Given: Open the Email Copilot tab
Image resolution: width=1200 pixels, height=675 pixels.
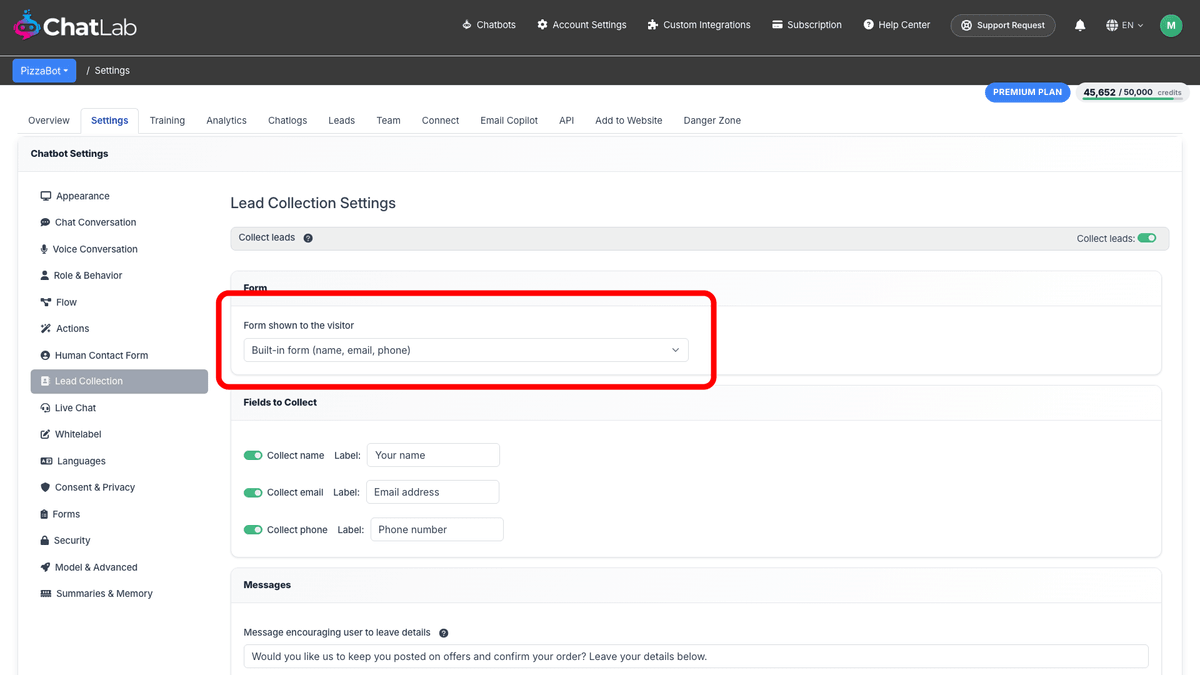Looking at the screenshot, I should click(509, 120).
